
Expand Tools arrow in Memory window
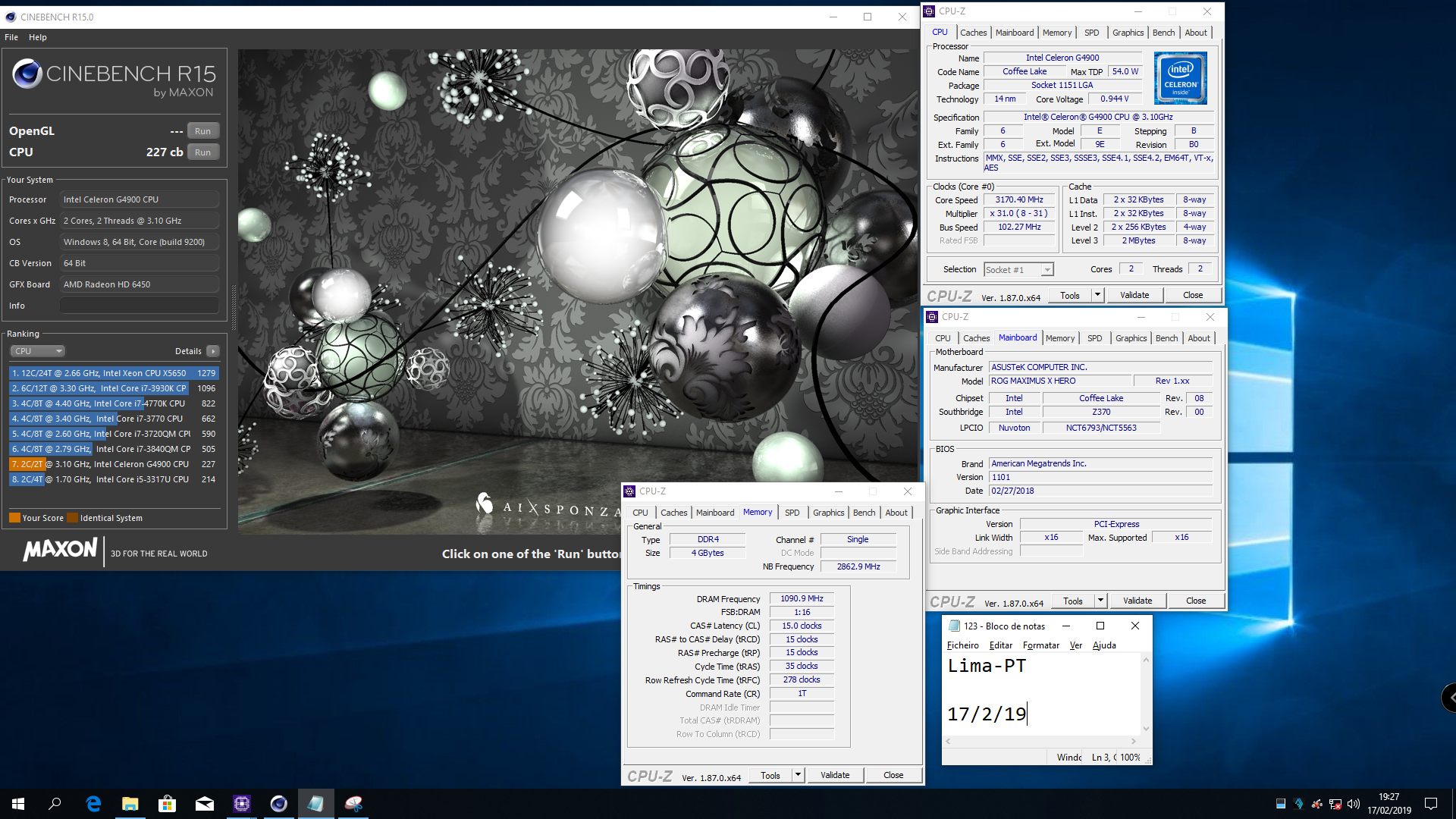tap(798, 775)
